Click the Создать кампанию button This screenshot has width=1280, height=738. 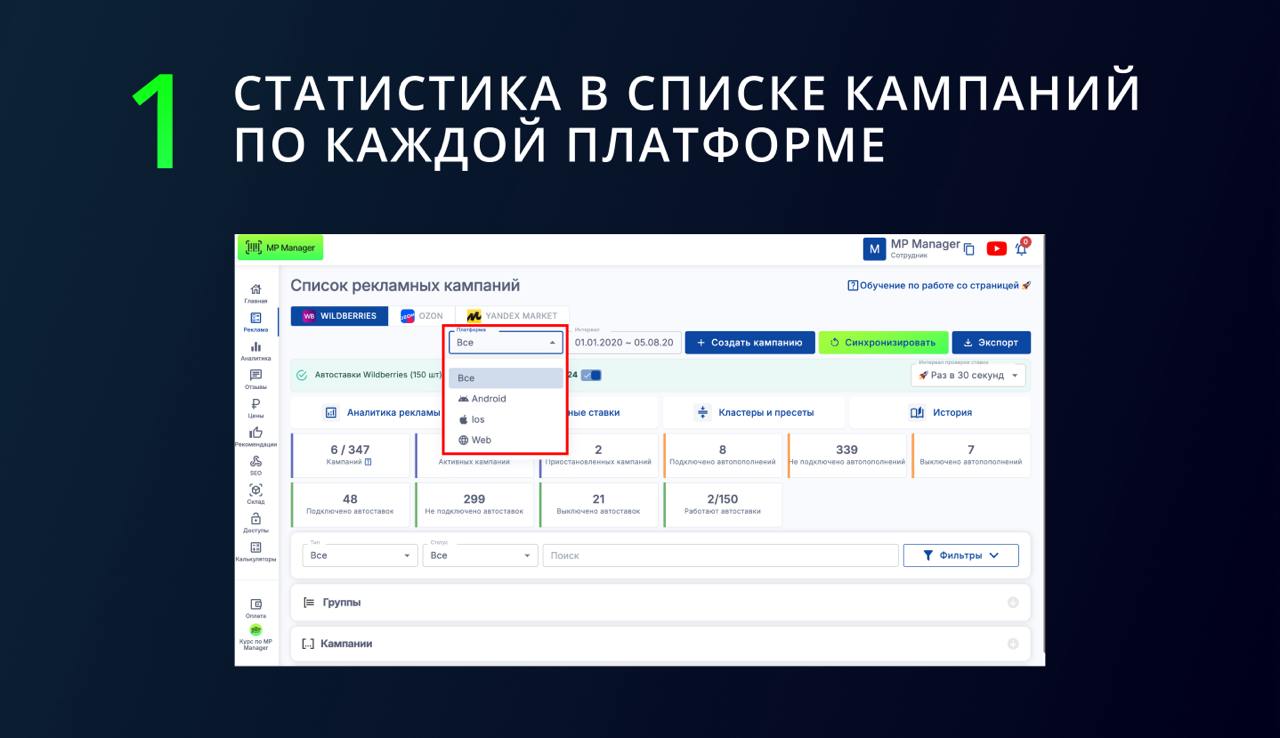point(750,343)
